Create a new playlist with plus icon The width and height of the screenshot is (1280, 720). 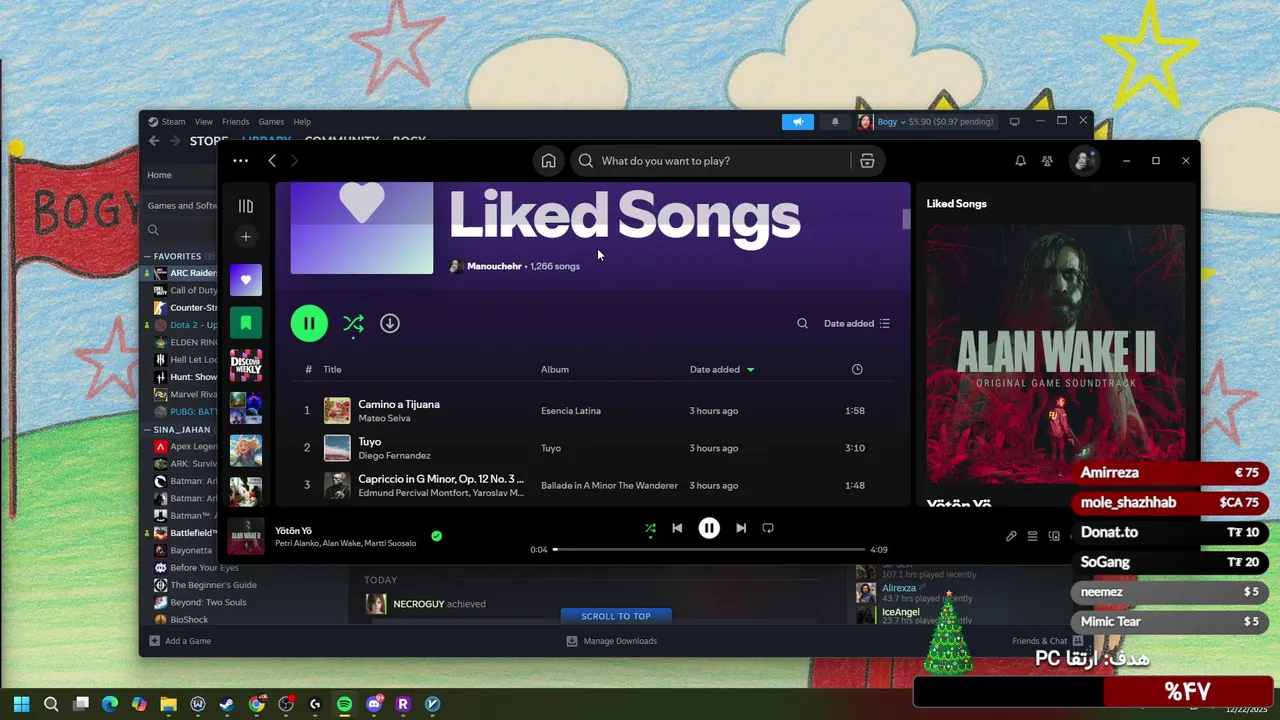click(x=246, y=237)
